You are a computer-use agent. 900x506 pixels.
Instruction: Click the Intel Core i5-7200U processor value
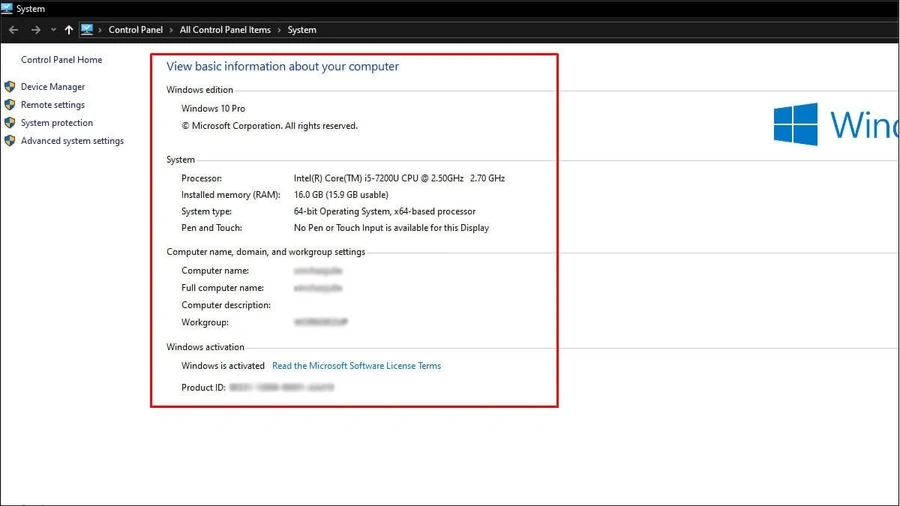pyautogui.click(x=399, y=178)
